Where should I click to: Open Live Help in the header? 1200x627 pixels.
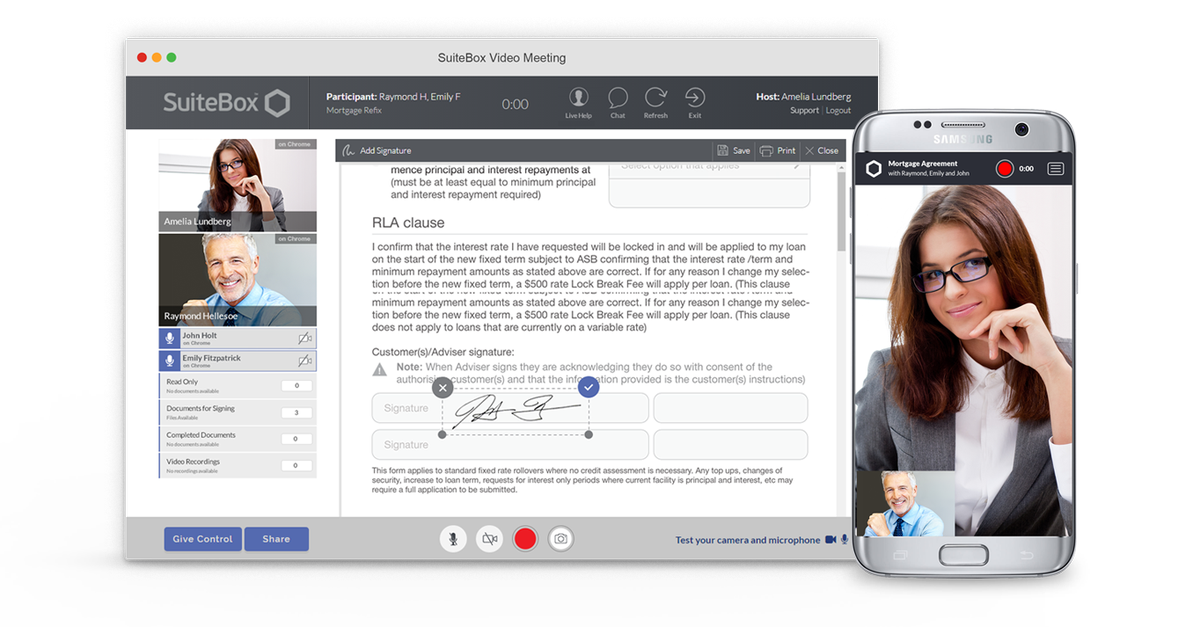tap(578, 102)
